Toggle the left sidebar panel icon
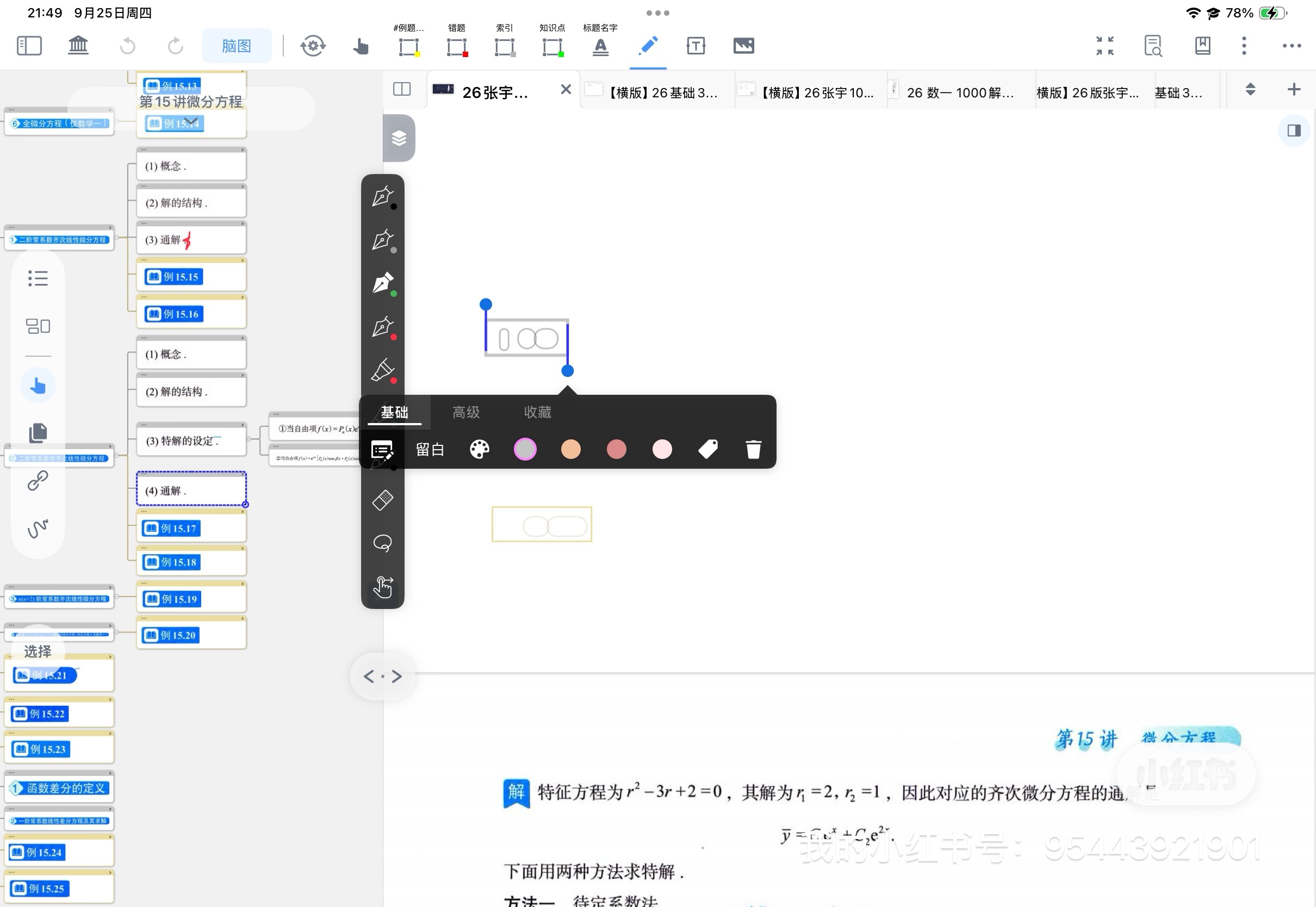This screenshot has height=907, width=1316. coord(29,46)
